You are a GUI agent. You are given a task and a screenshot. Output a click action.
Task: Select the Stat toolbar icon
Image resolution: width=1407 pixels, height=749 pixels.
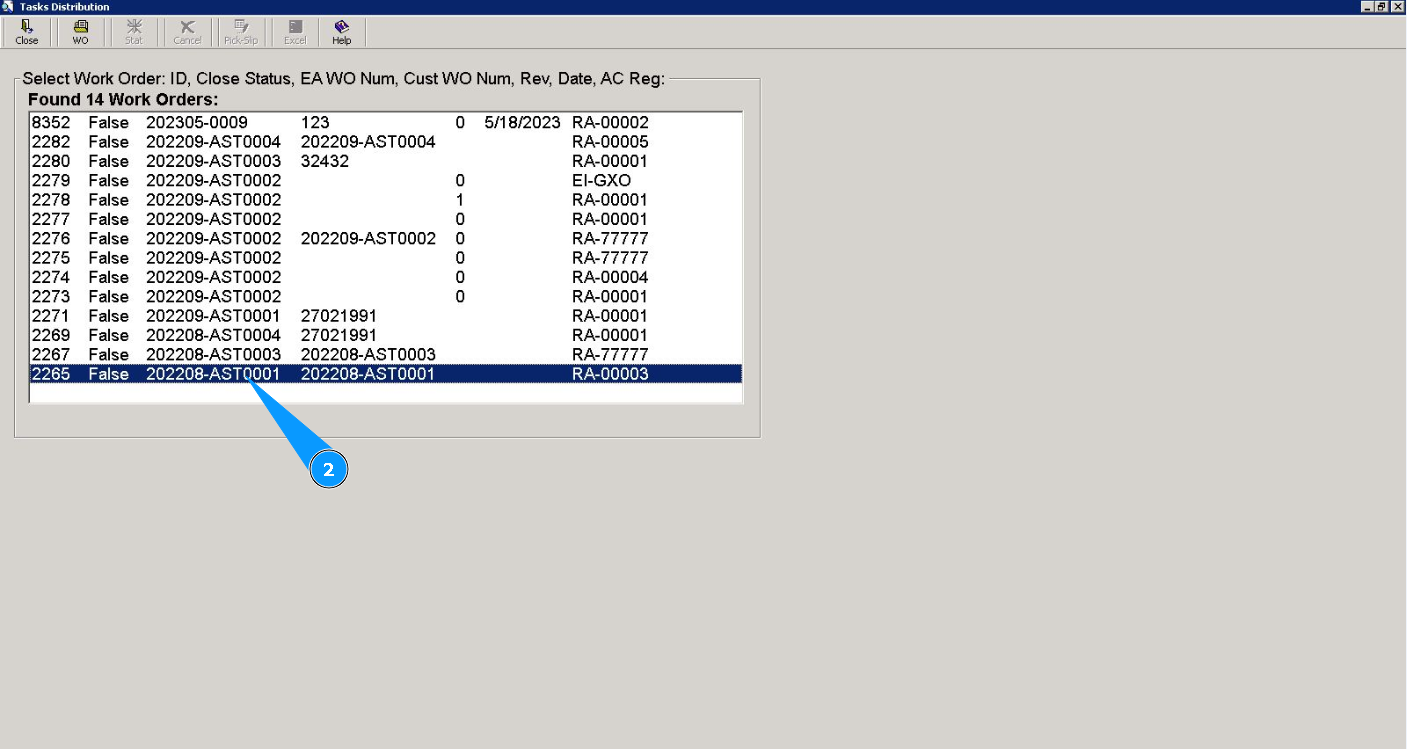(134, 33)
